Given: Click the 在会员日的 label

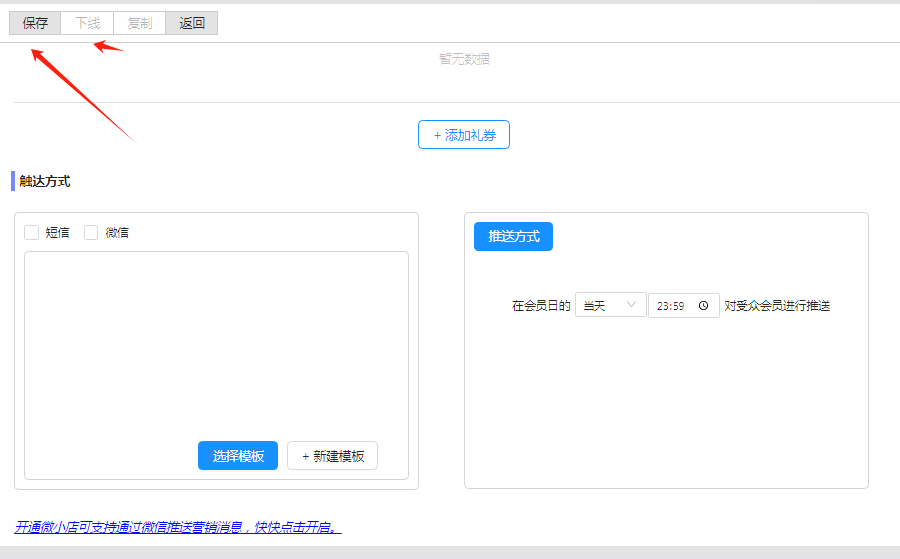Looking at the screenshot, I should pyautogui.click(x=541, y=306).
